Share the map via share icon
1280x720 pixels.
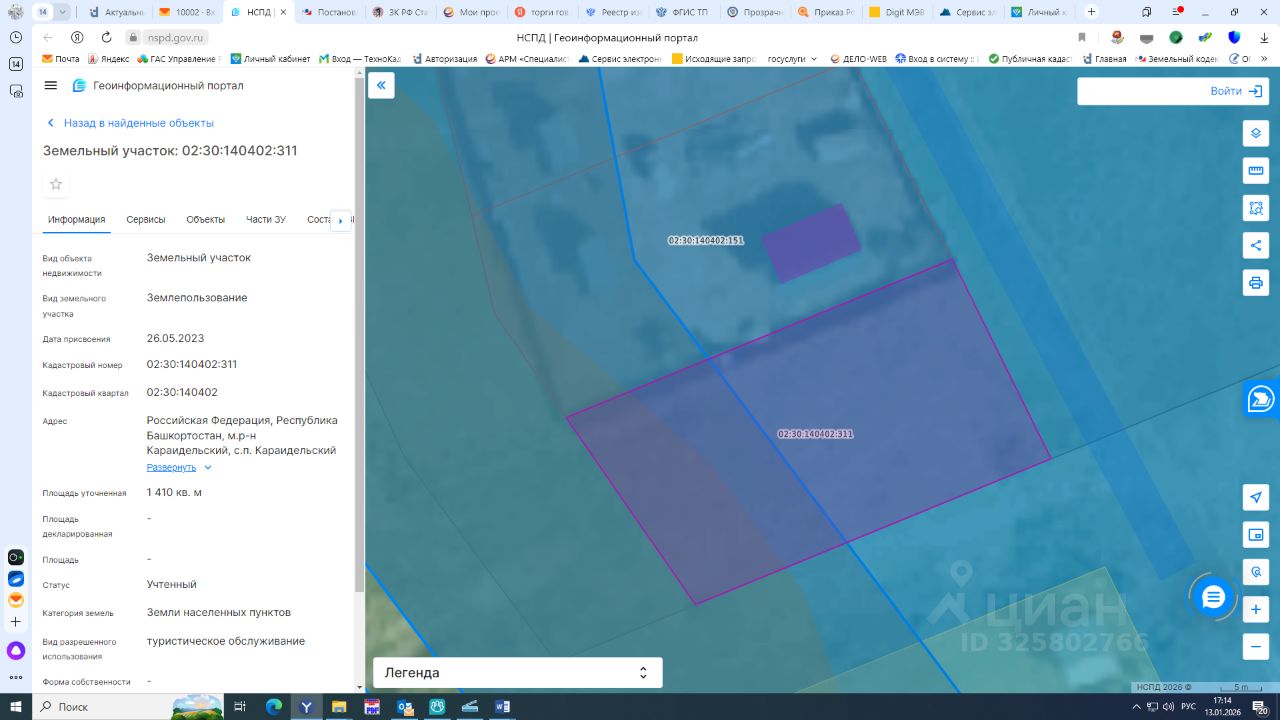click(1256, 245)
